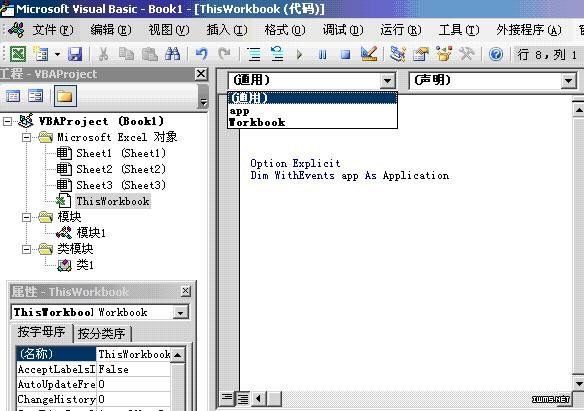
Task: Click the Paste clipboard icon
Action: pyautogui.click(x=149, y=54)
